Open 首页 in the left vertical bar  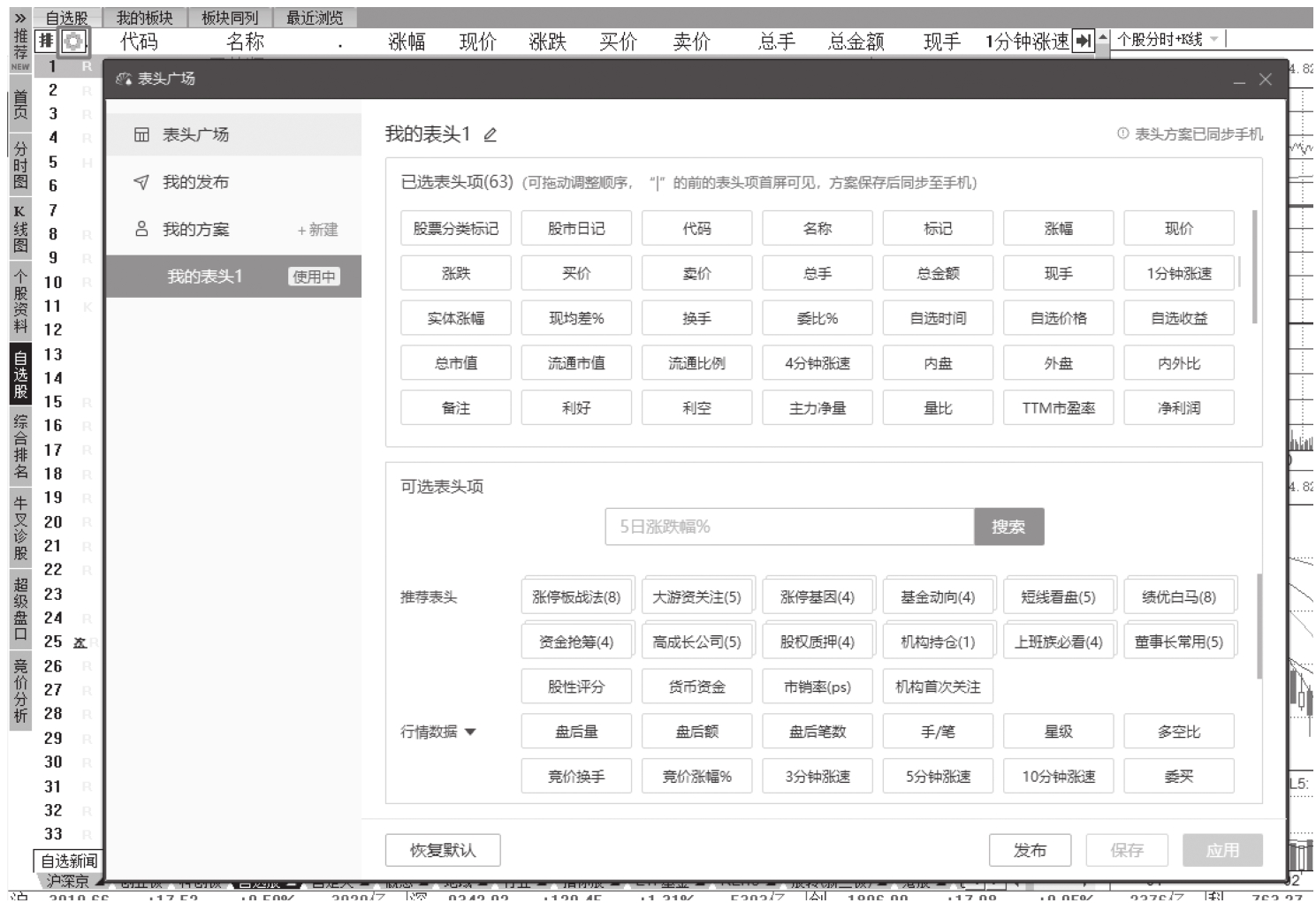(x=20, y=105)
